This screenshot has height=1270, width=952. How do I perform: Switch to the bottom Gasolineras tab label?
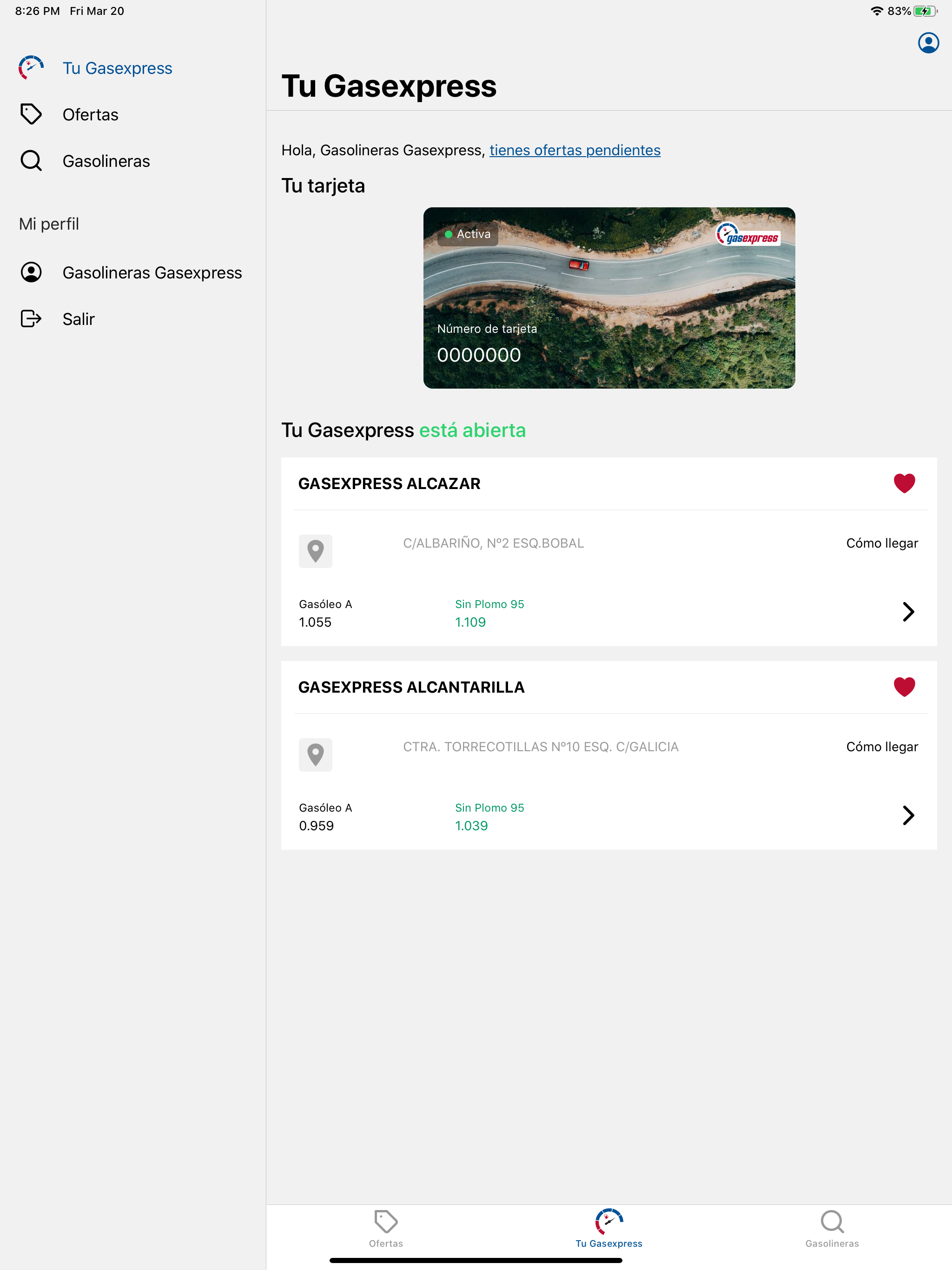[x=832, y=1243]
